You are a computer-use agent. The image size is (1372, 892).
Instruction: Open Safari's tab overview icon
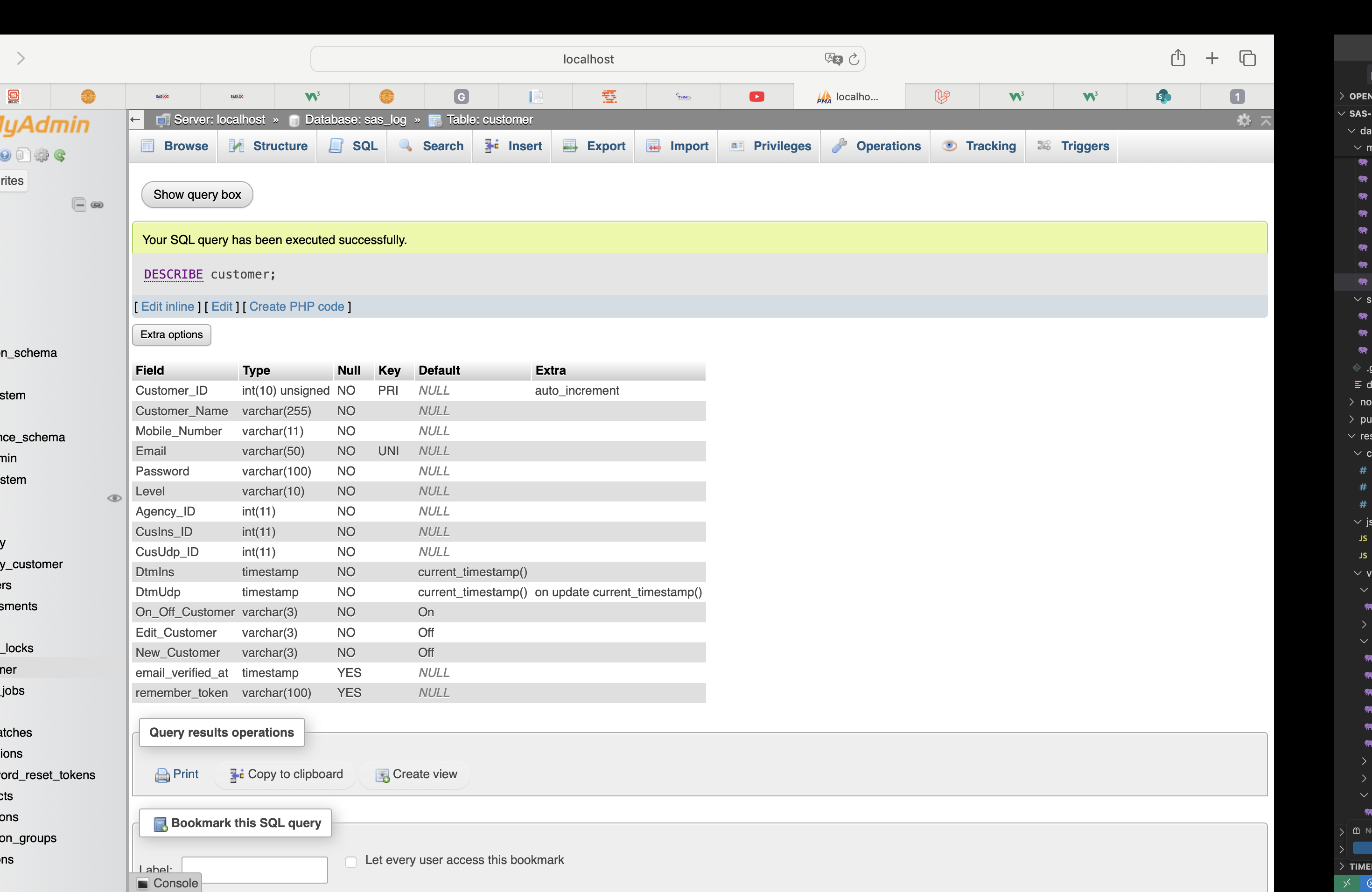(x=1247, y=58)
